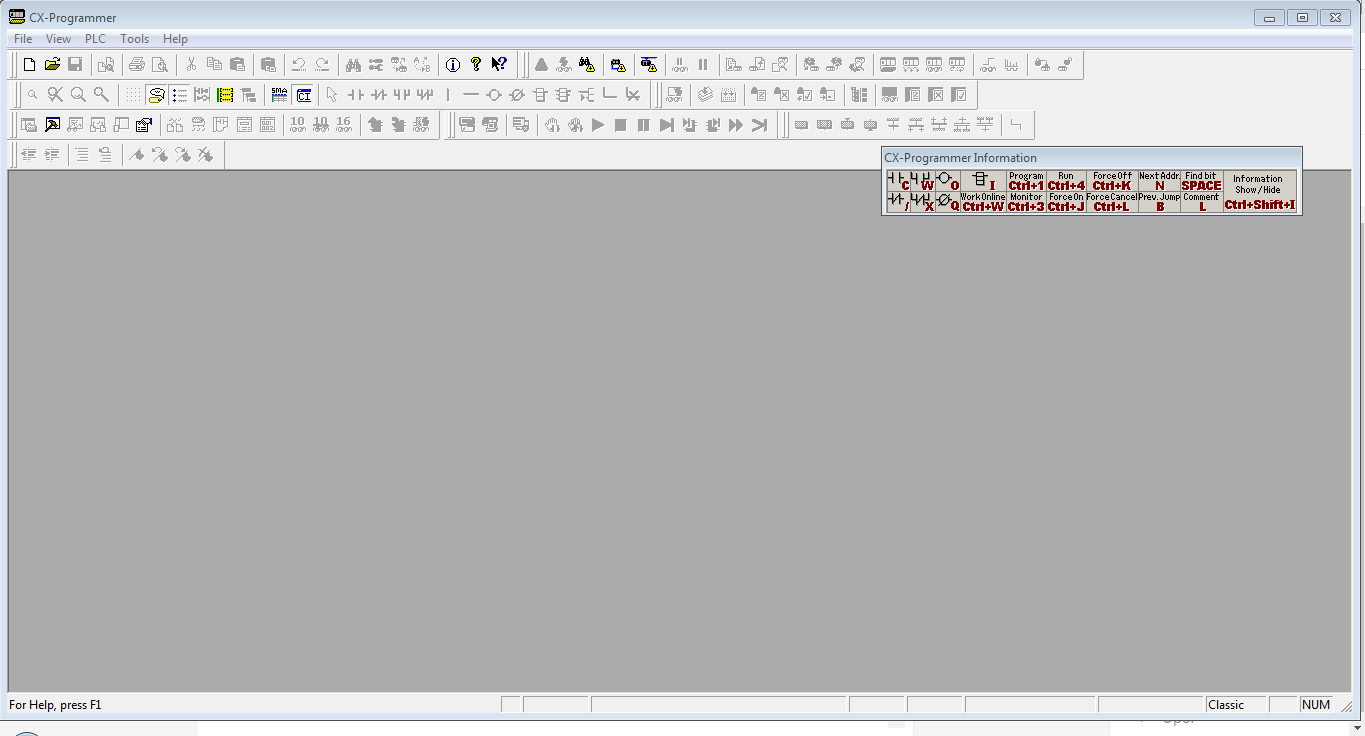Viewport: 1365px width, 736px height.
Task: Click the Save floppy disk icon
Action: (x=75, y=65)
